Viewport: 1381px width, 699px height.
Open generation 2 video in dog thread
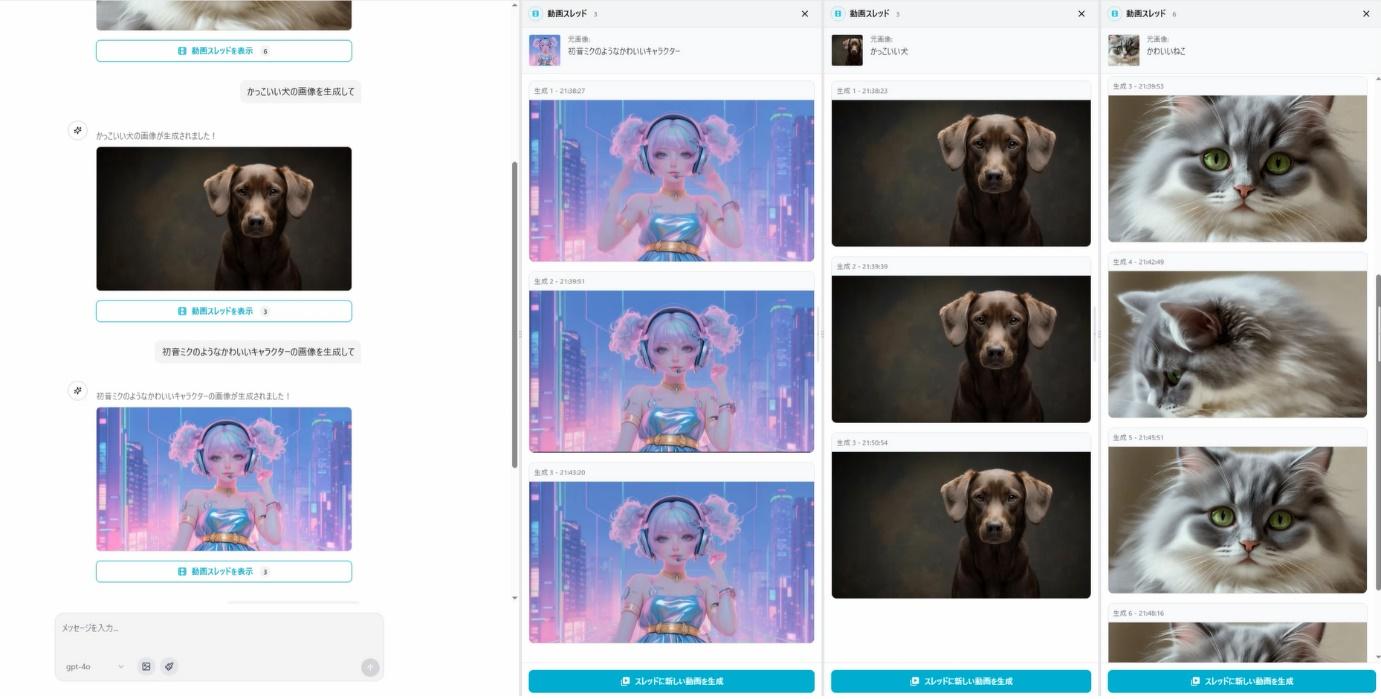pos(961,349)
